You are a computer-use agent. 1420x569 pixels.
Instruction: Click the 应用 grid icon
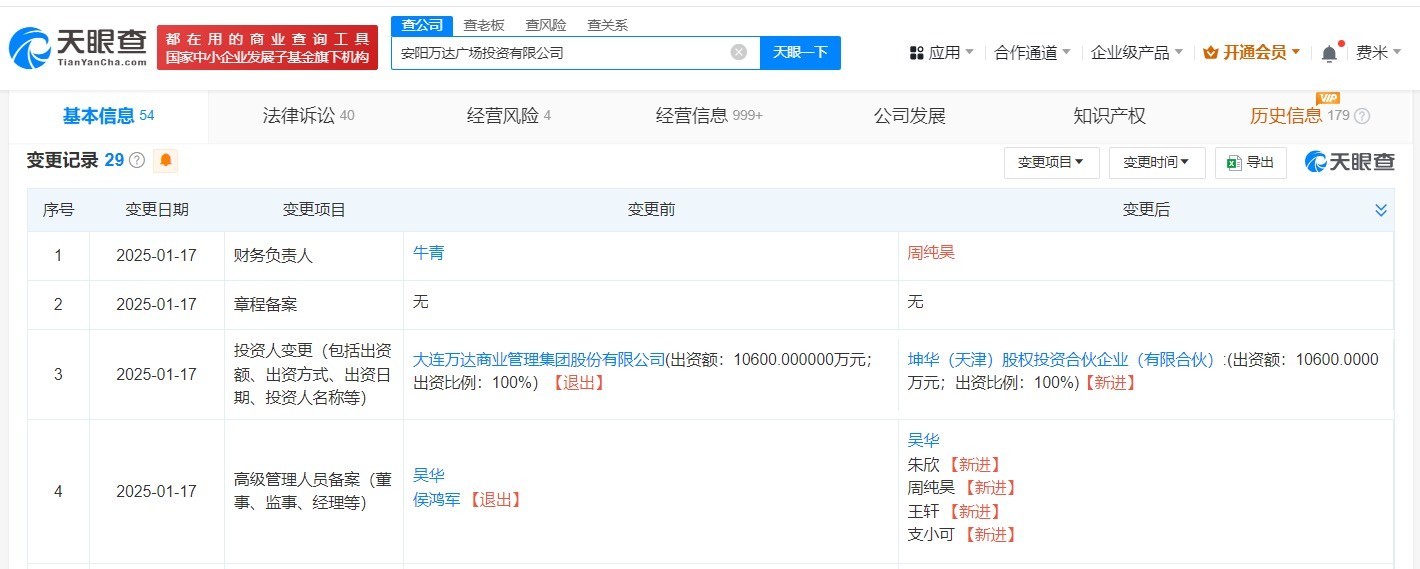tap(916, 53)
